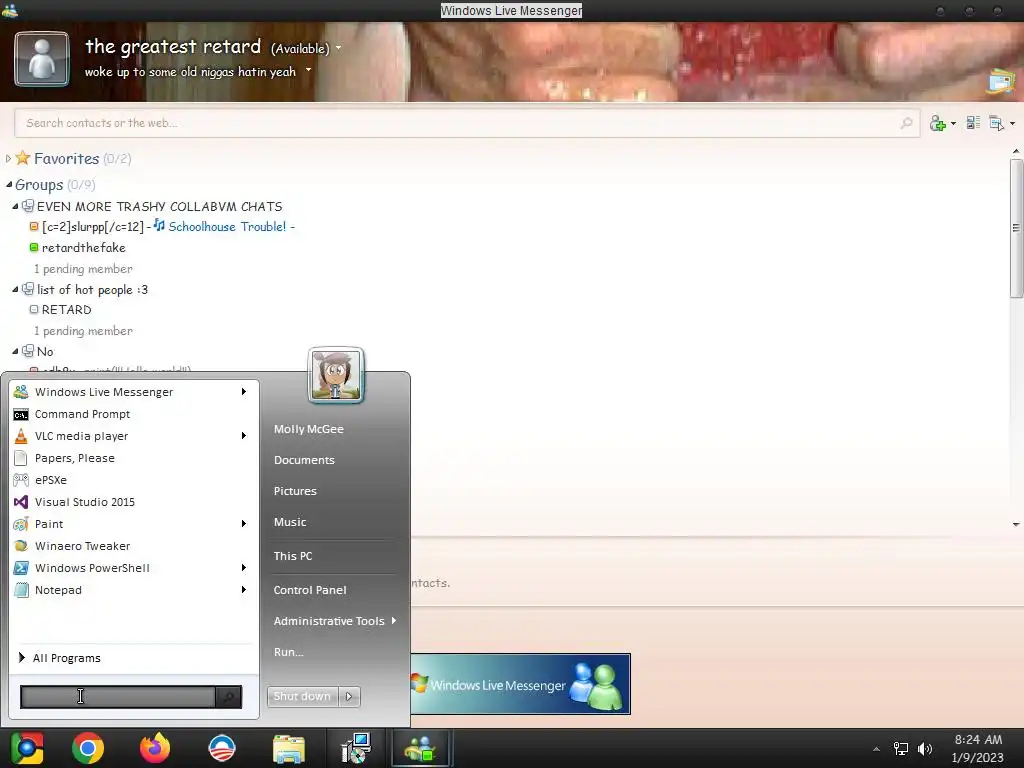Open Music from the Start menu
1024x768 pixels.
coord(290,522)
